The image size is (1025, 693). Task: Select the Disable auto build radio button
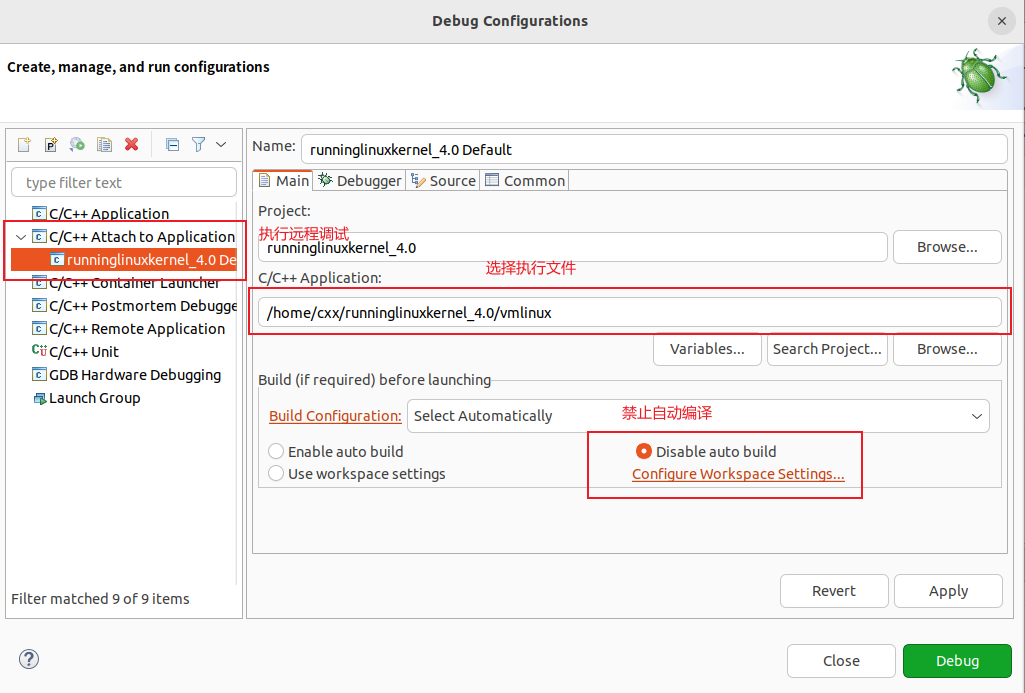pos(644,452)
